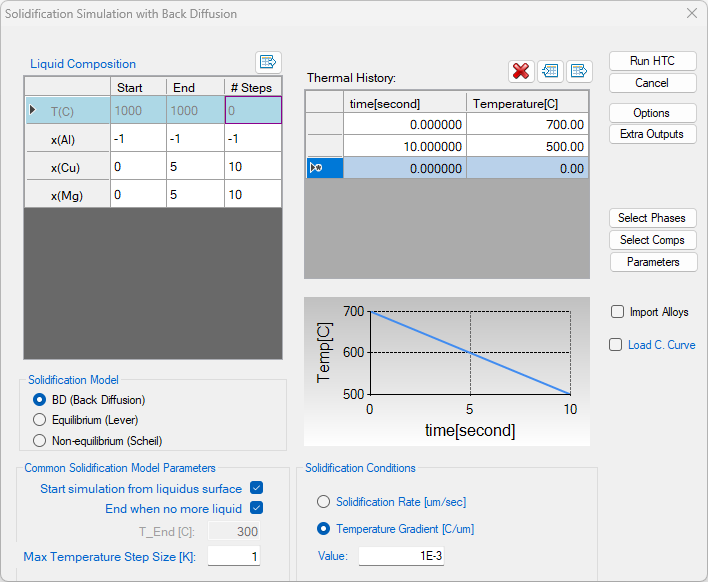Viewport: 708px width, 582px height.
Task: Choose Non-equilibrium (Scheil) solidification model
Action: [x=40, y=440]
